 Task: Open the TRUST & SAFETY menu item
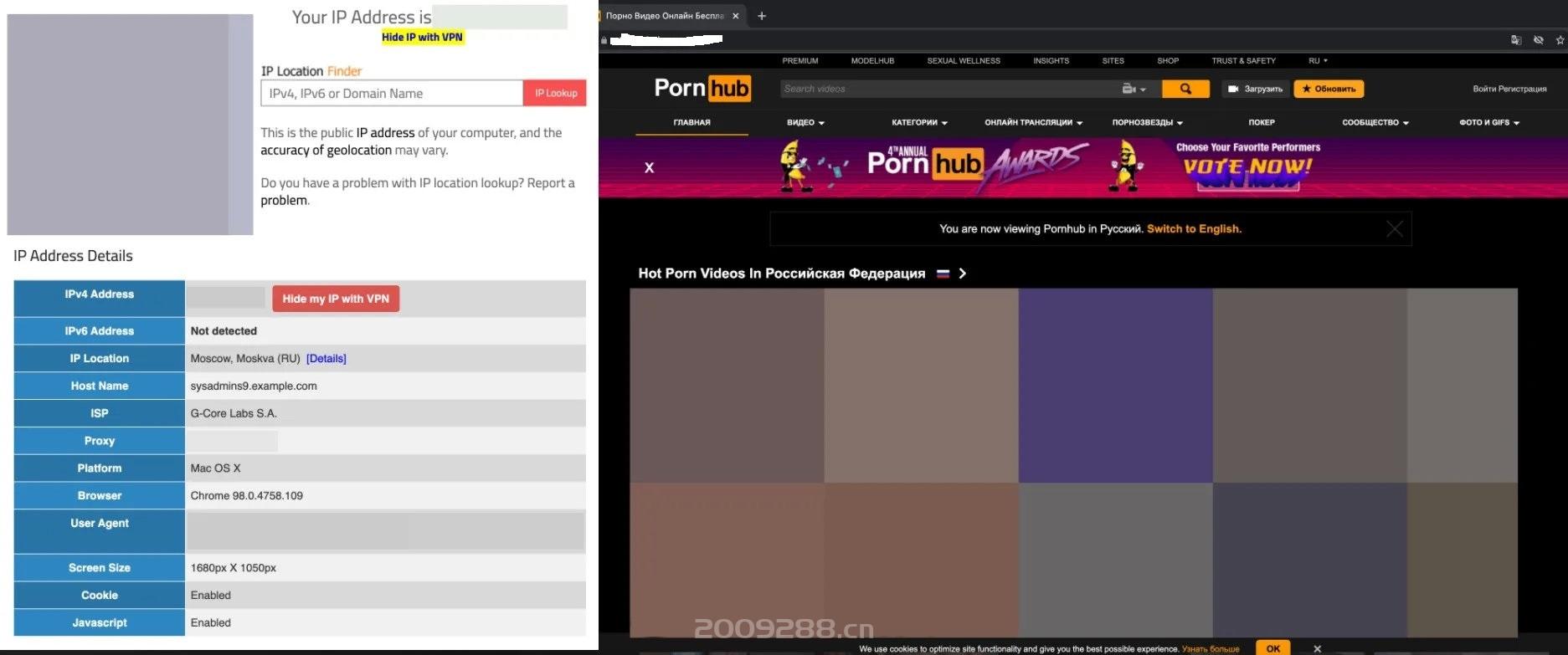[1243, 61]
